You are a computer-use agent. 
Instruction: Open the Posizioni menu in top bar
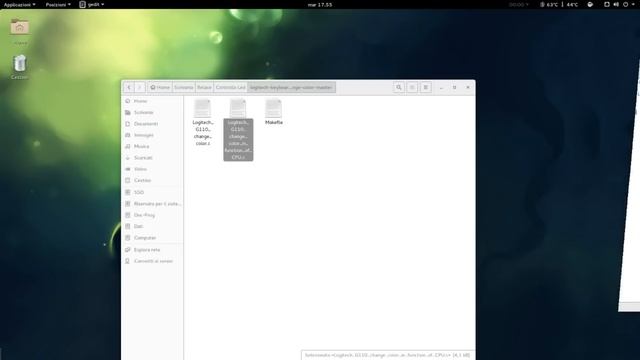(x=58, y=4)
